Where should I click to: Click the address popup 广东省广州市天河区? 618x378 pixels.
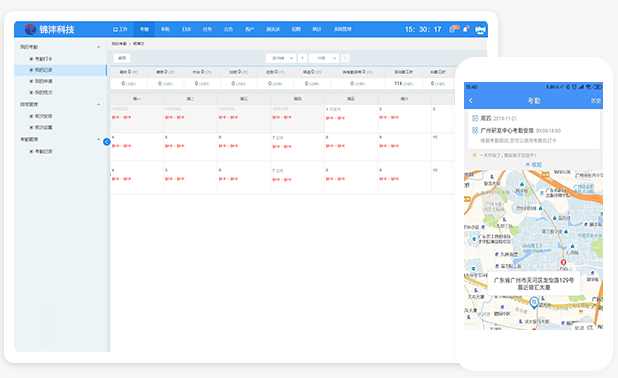(534, 284)
